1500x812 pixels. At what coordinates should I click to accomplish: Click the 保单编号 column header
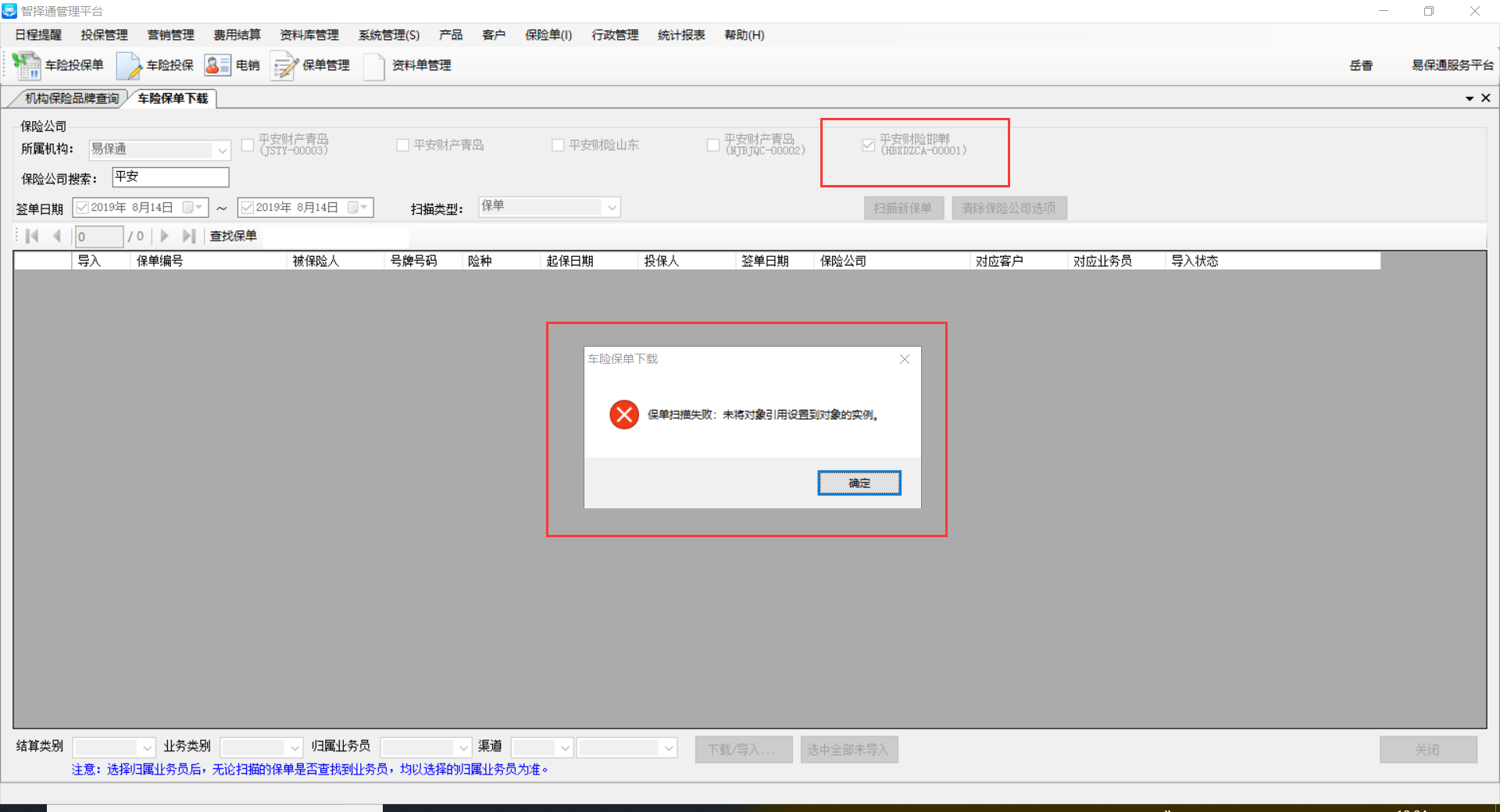(x=209, y=261)
